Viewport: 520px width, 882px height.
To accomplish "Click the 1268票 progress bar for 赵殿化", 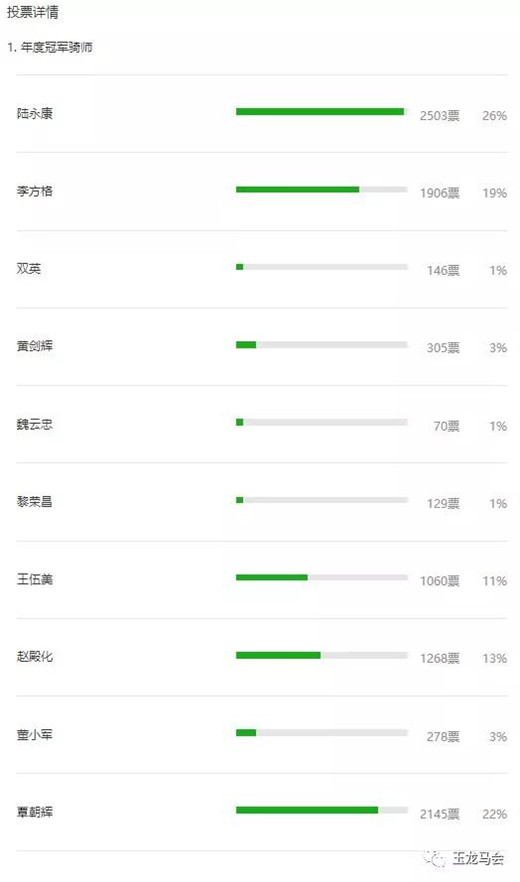I will [321, 655].
